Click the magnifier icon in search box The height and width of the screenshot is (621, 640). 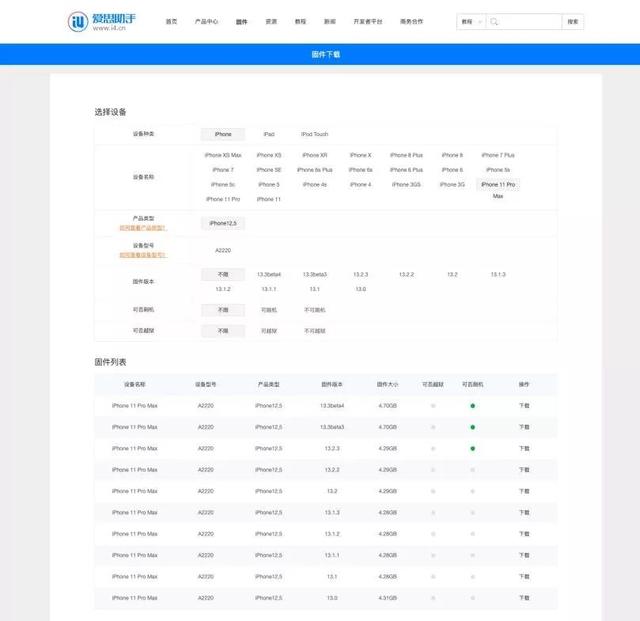(494, 22)
